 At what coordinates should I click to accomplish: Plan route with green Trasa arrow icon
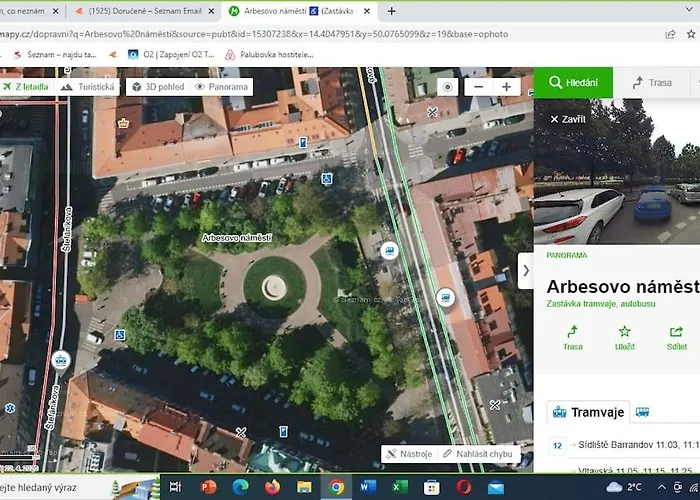click(572, 337)
